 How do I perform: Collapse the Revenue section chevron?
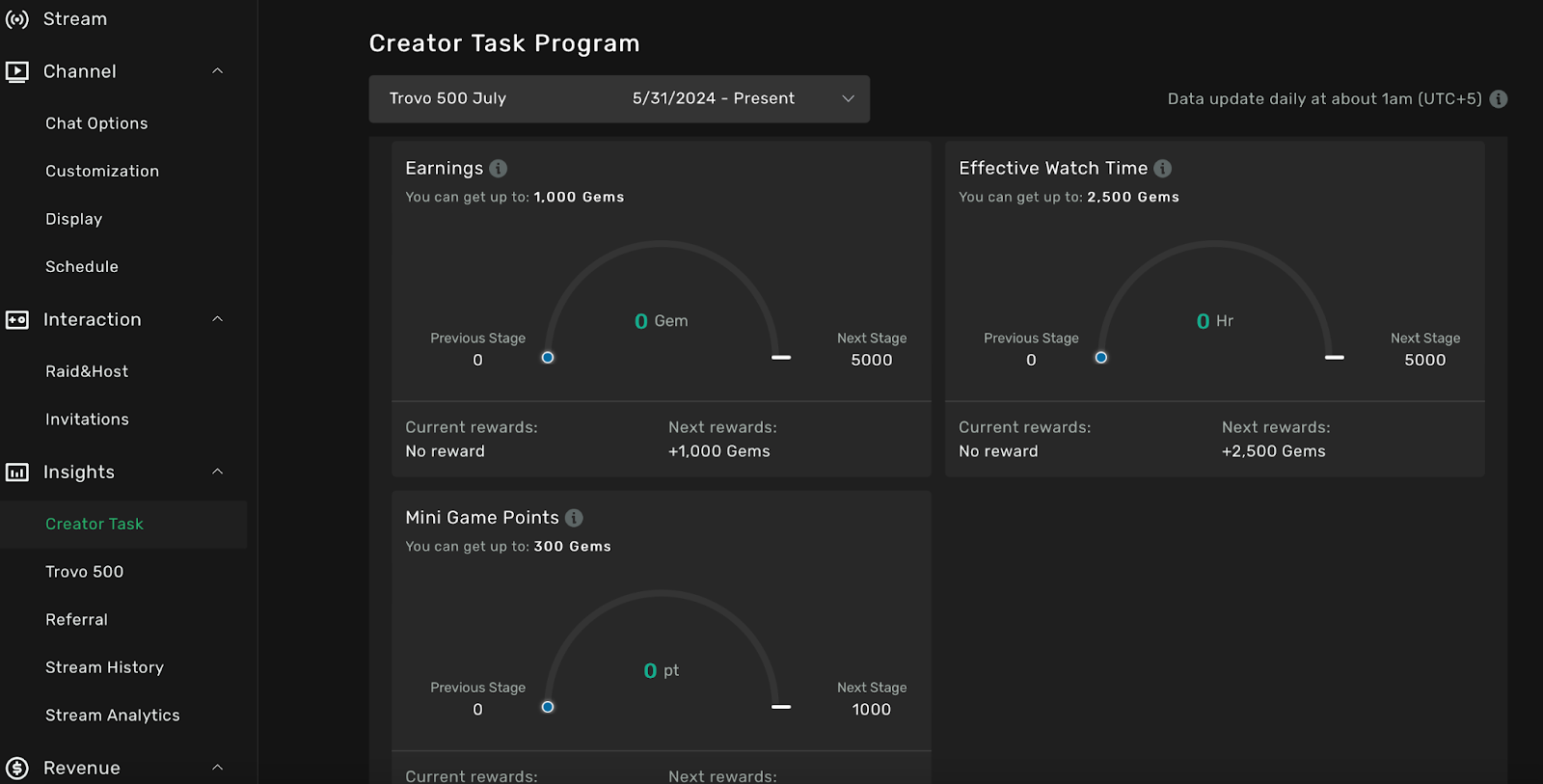218,768
